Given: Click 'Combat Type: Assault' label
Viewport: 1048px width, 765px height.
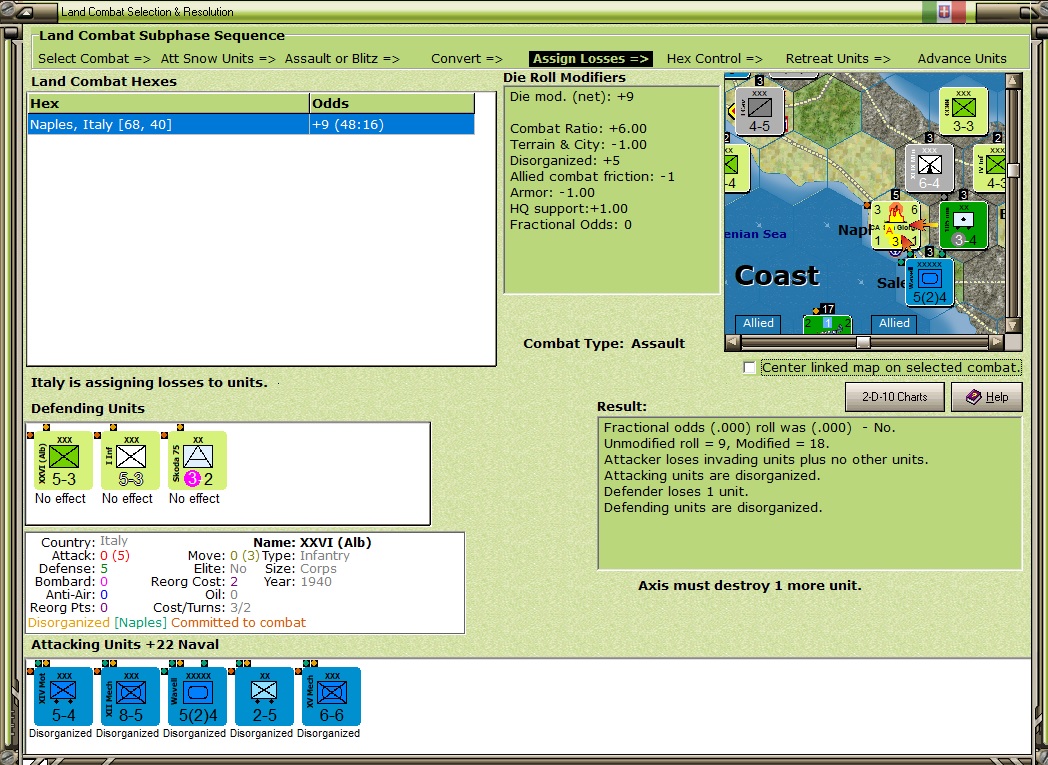Looking at the screenshot, I should (604, 344).
